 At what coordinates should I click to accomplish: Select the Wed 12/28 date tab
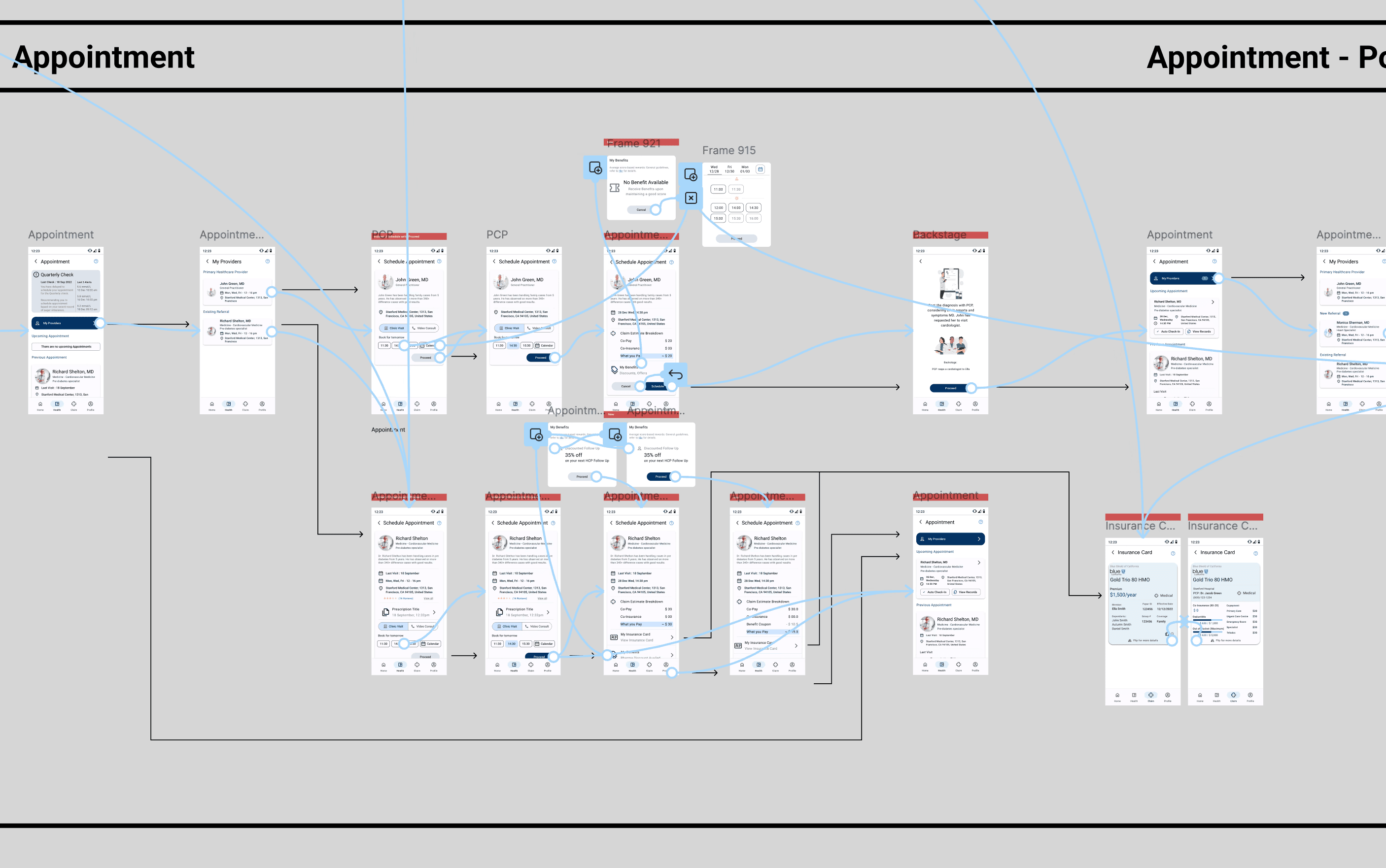click(x=714, y=169)
